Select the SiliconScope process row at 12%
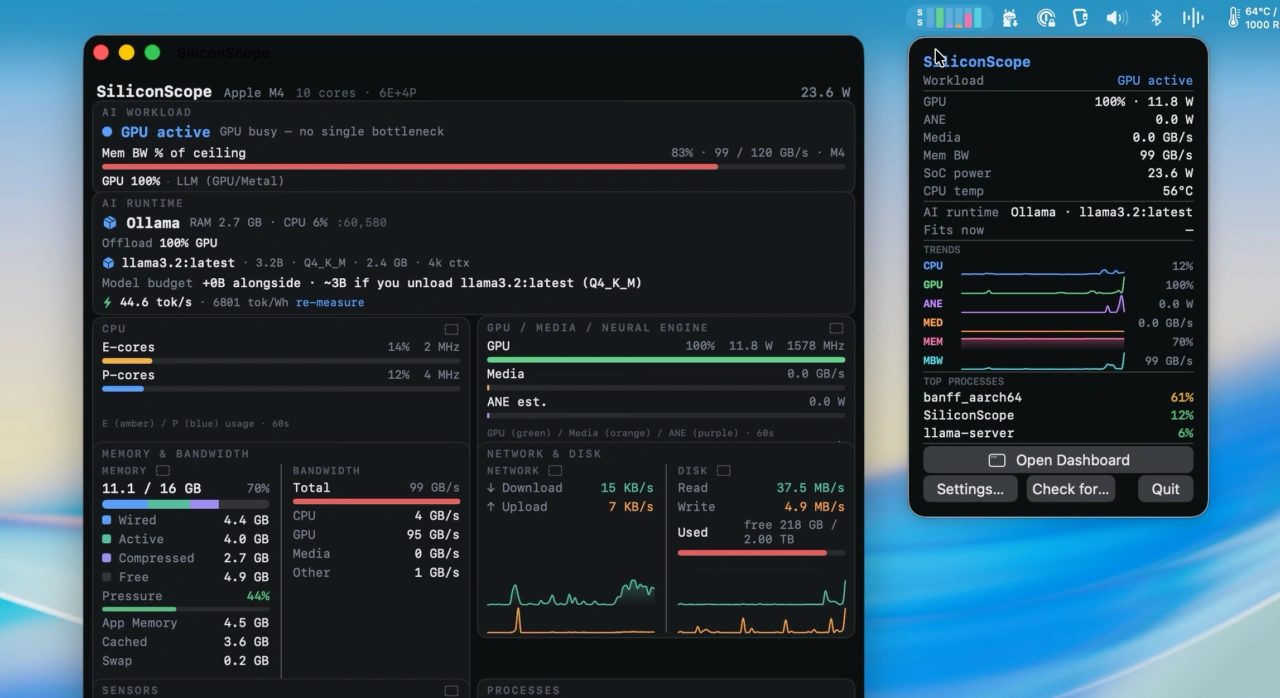Viewport: 1280px width, 698px height. (1058, 415)
